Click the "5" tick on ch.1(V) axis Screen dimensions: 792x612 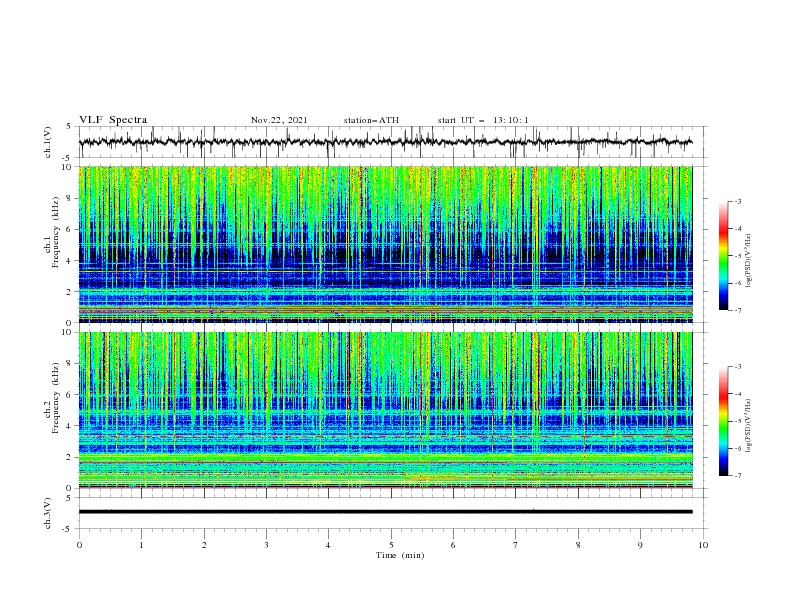click(x=71, y=127)
